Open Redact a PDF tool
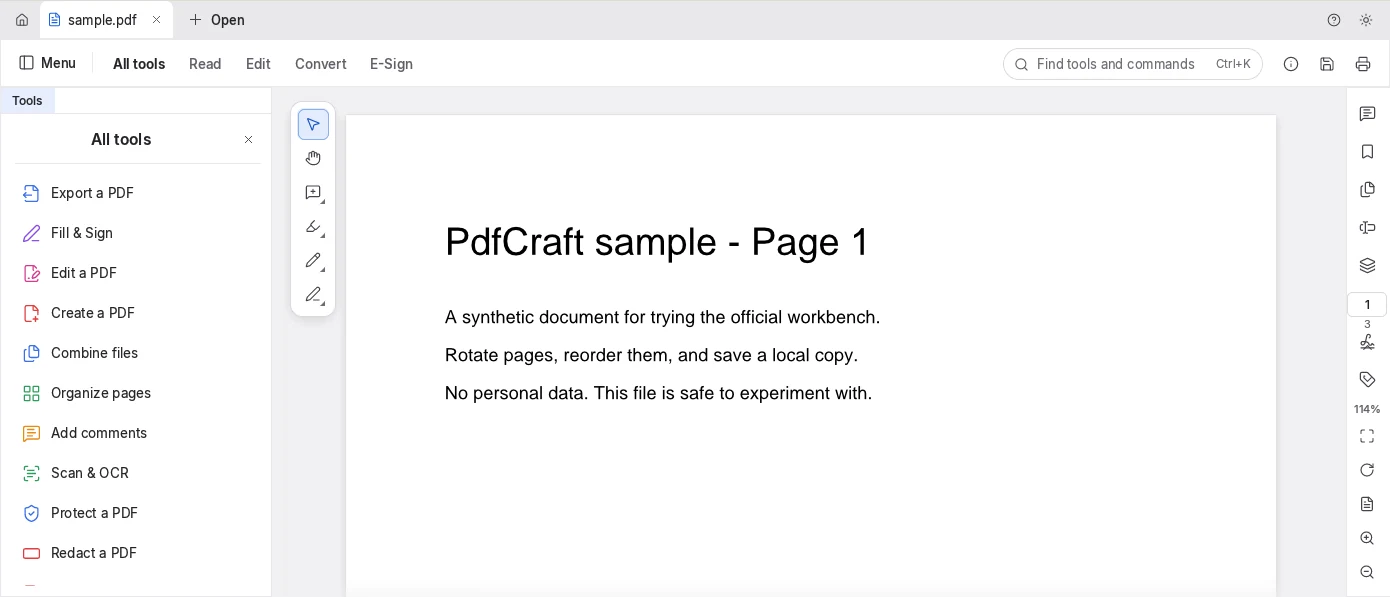The image size is (1390, 597). click(x=136, y=553)
